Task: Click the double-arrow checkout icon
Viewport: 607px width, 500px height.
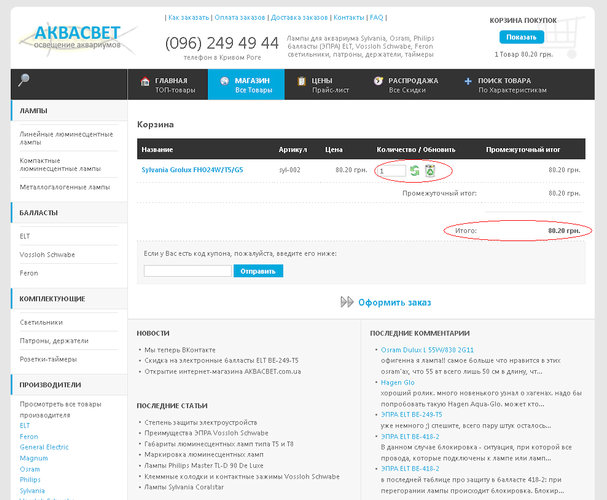Action: [347, 301]
